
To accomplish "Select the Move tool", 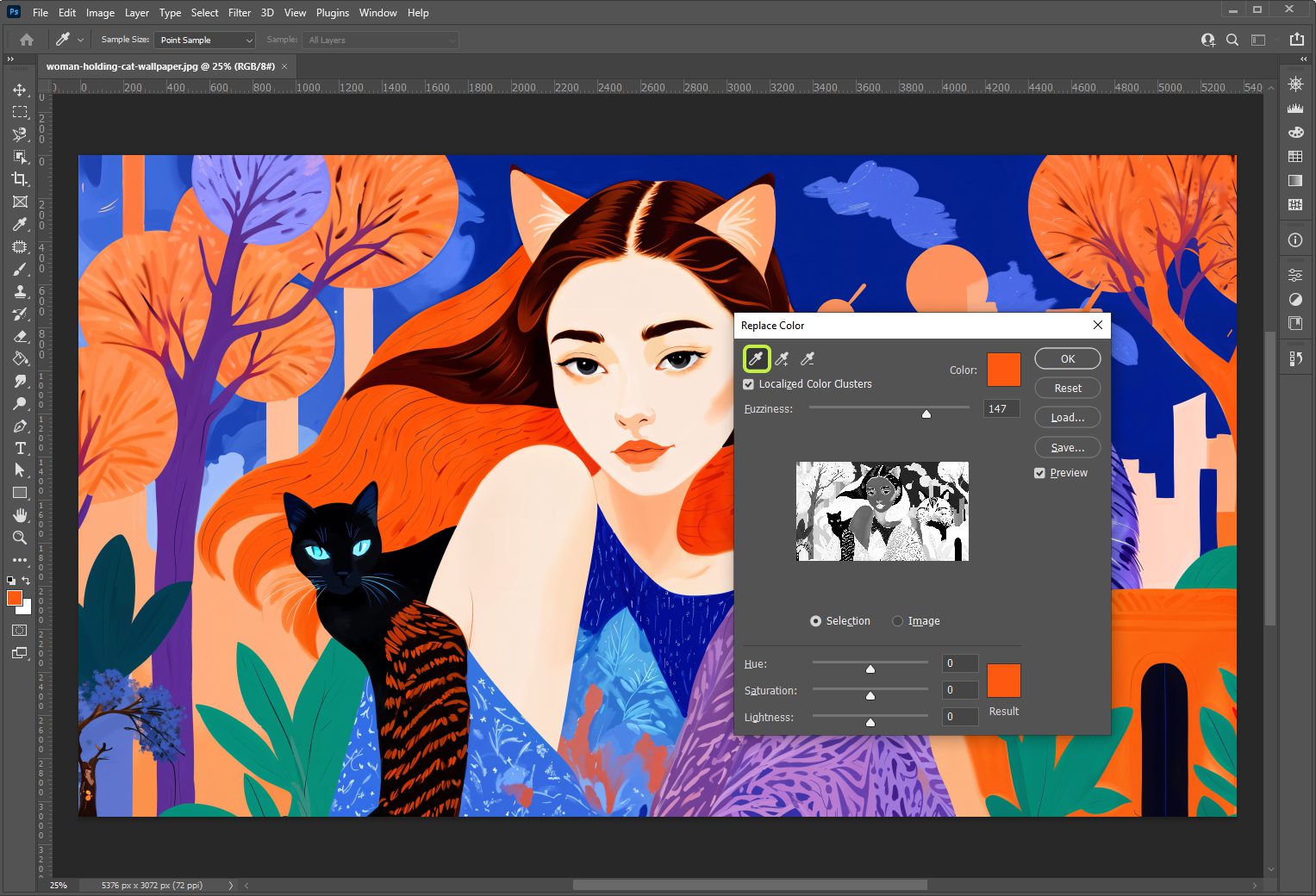I will pos(20,90).
